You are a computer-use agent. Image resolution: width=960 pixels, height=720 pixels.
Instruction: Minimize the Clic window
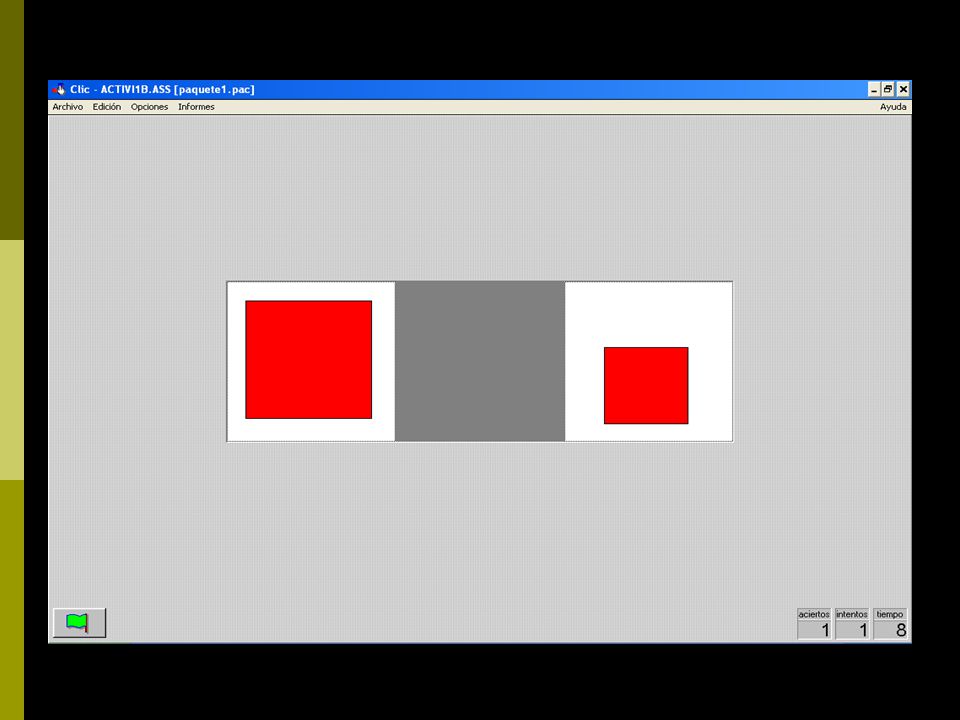click(x=874, y=89)
